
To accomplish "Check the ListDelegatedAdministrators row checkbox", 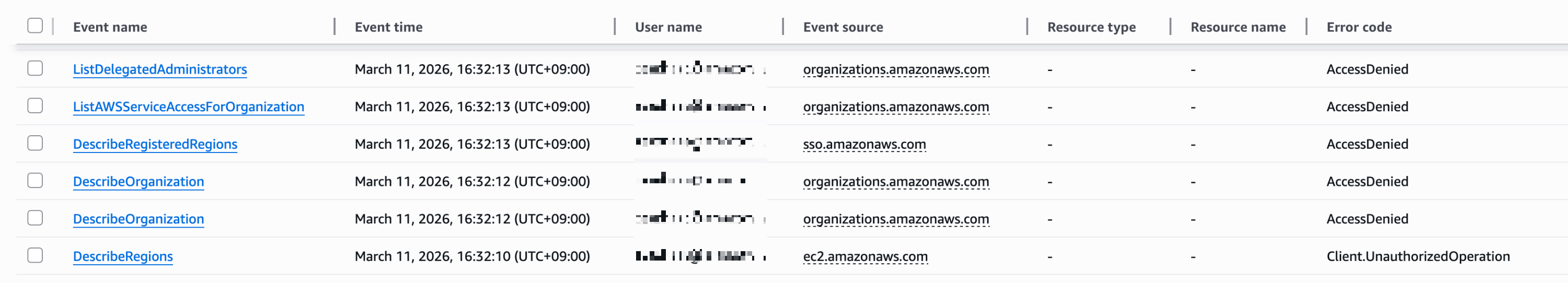I will click(x=36, y=68).
